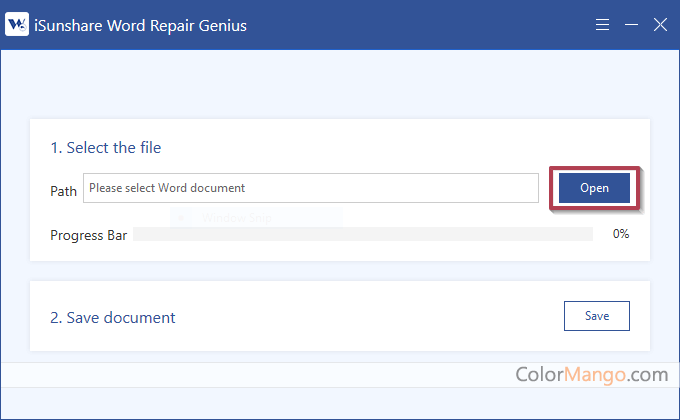Open the hamburger menu in title bar
The image size is (680, 420).
pos(602,25)
